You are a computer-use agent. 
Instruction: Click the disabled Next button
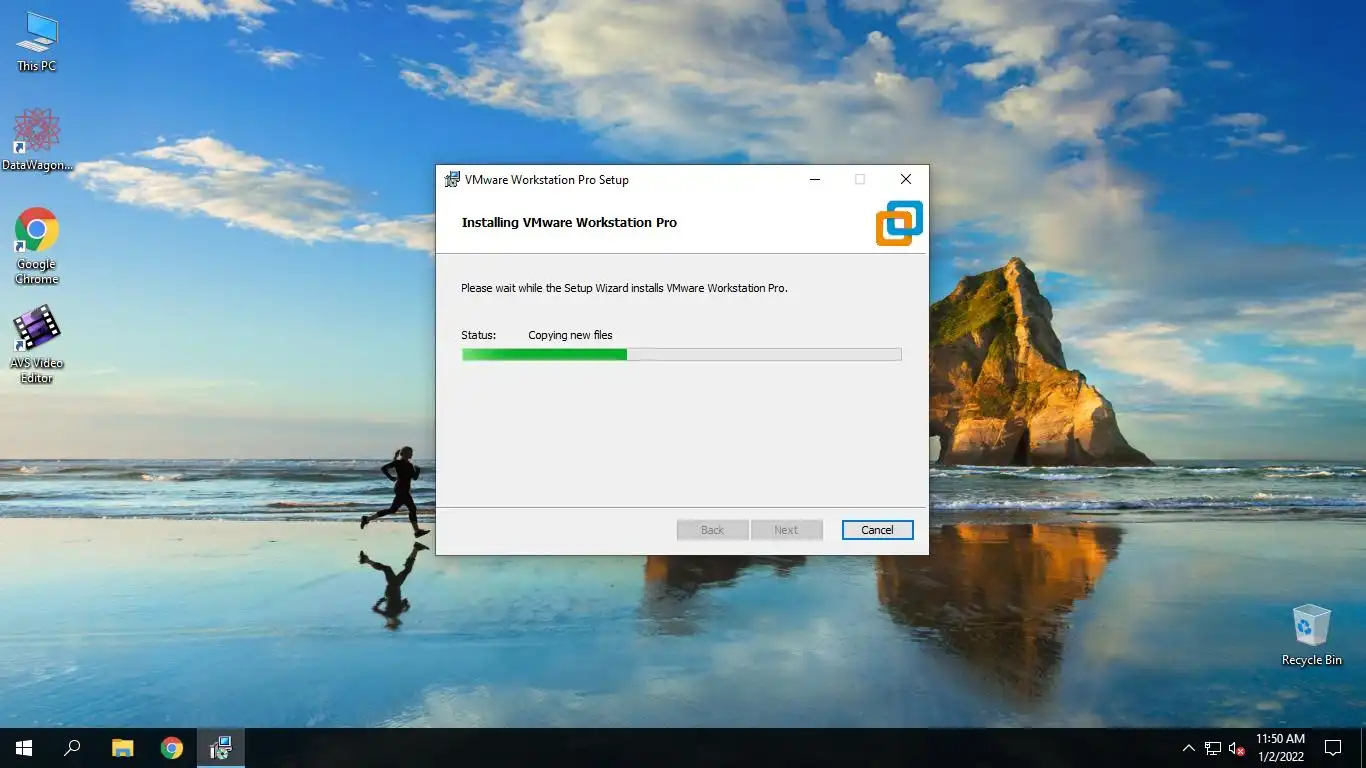click(786, 530)
